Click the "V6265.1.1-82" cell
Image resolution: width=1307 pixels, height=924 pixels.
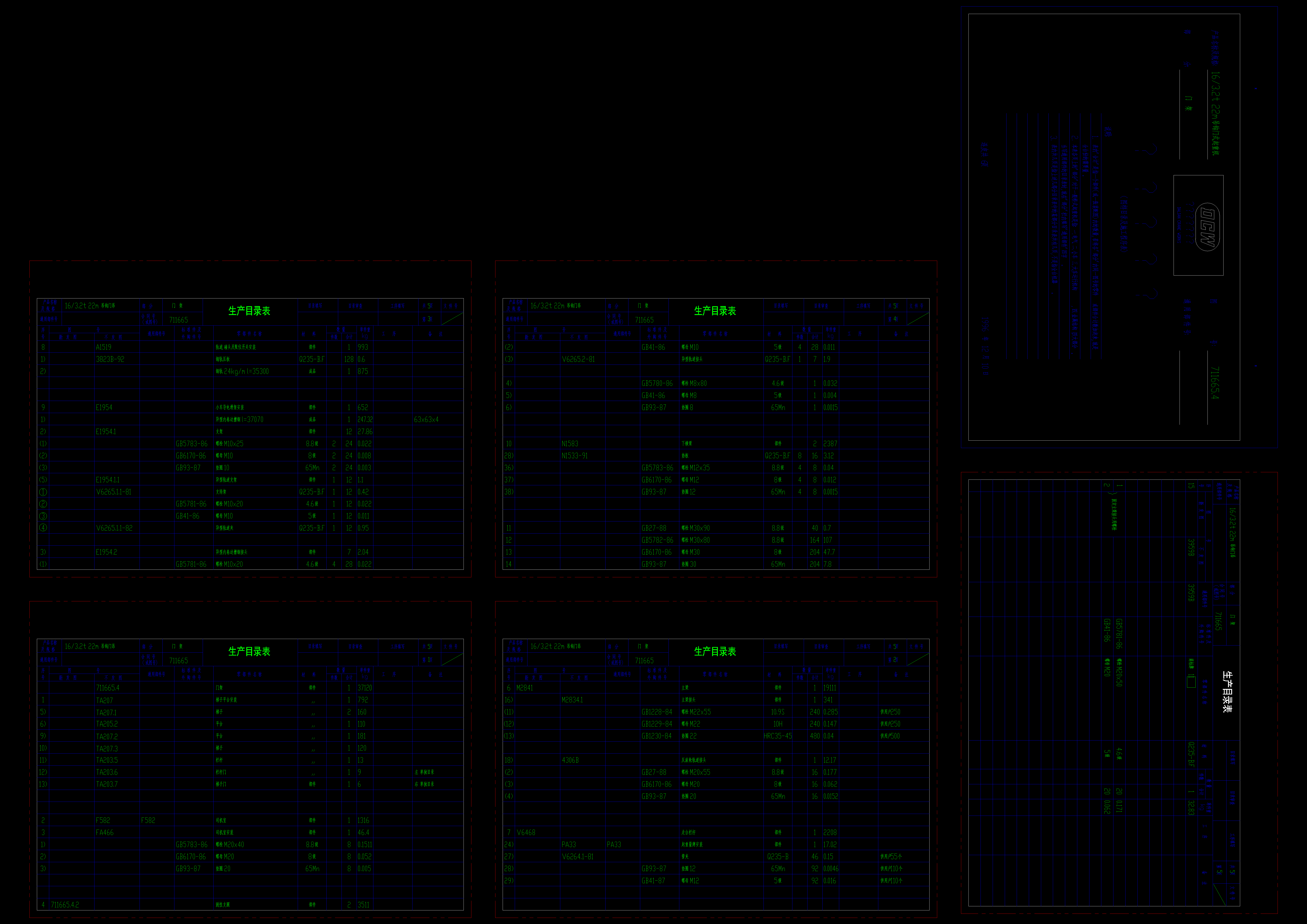114,528
